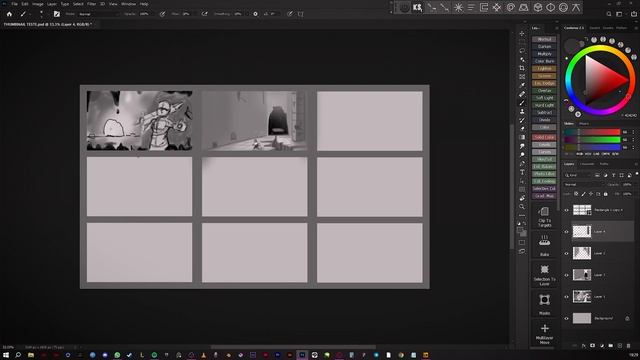This screenshot has height=360, width=640.
Task: Hide the Layer 1 visibility eye
Action: click(567, 297)
